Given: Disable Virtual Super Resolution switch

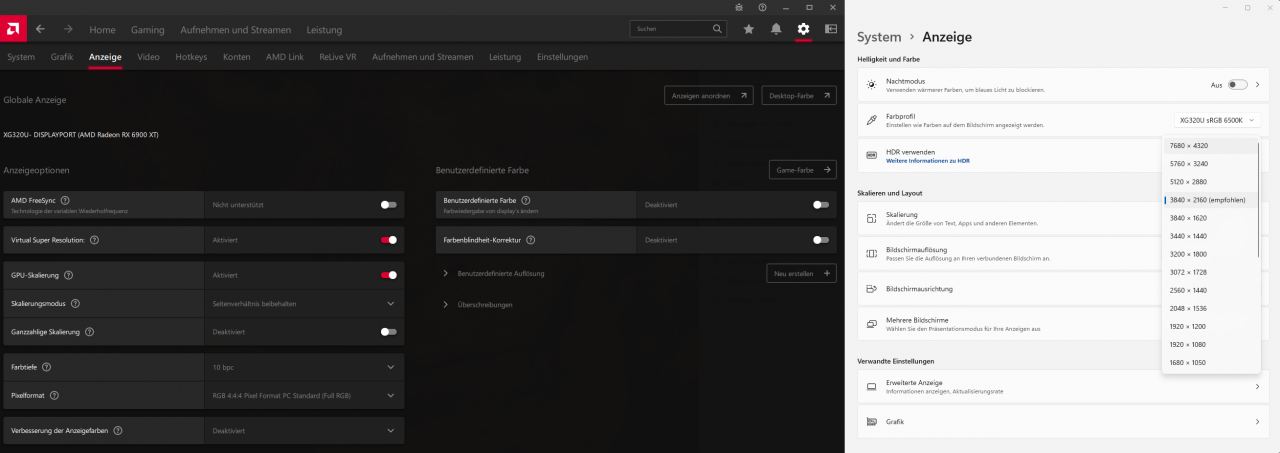Looking at the screenshot, I should pos(388,240).
